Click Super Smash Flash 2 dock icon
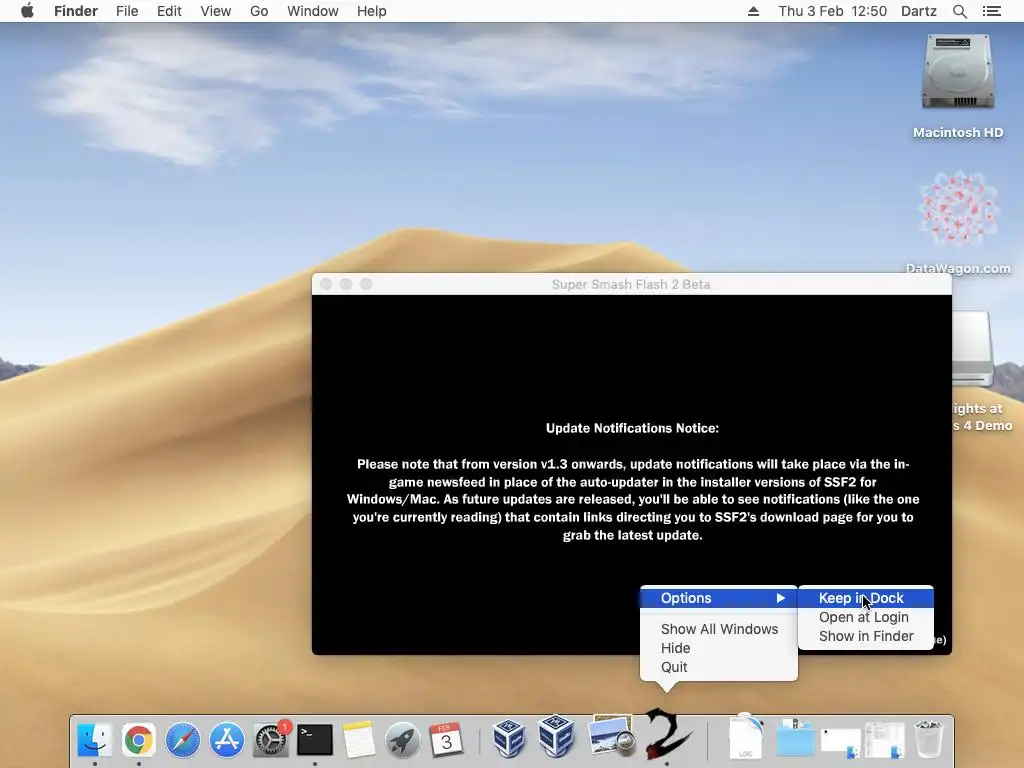 (666, 733)
